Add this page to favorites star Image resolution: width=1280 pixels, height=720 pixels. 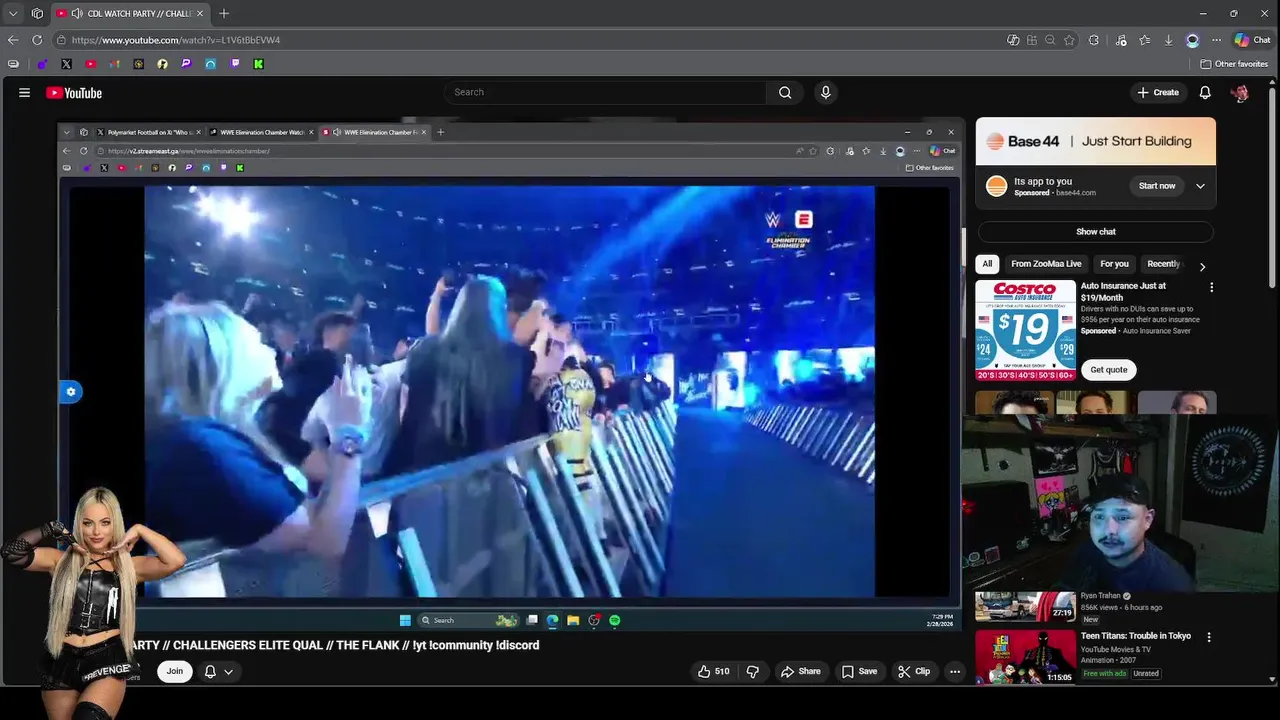click(1069, 40)
